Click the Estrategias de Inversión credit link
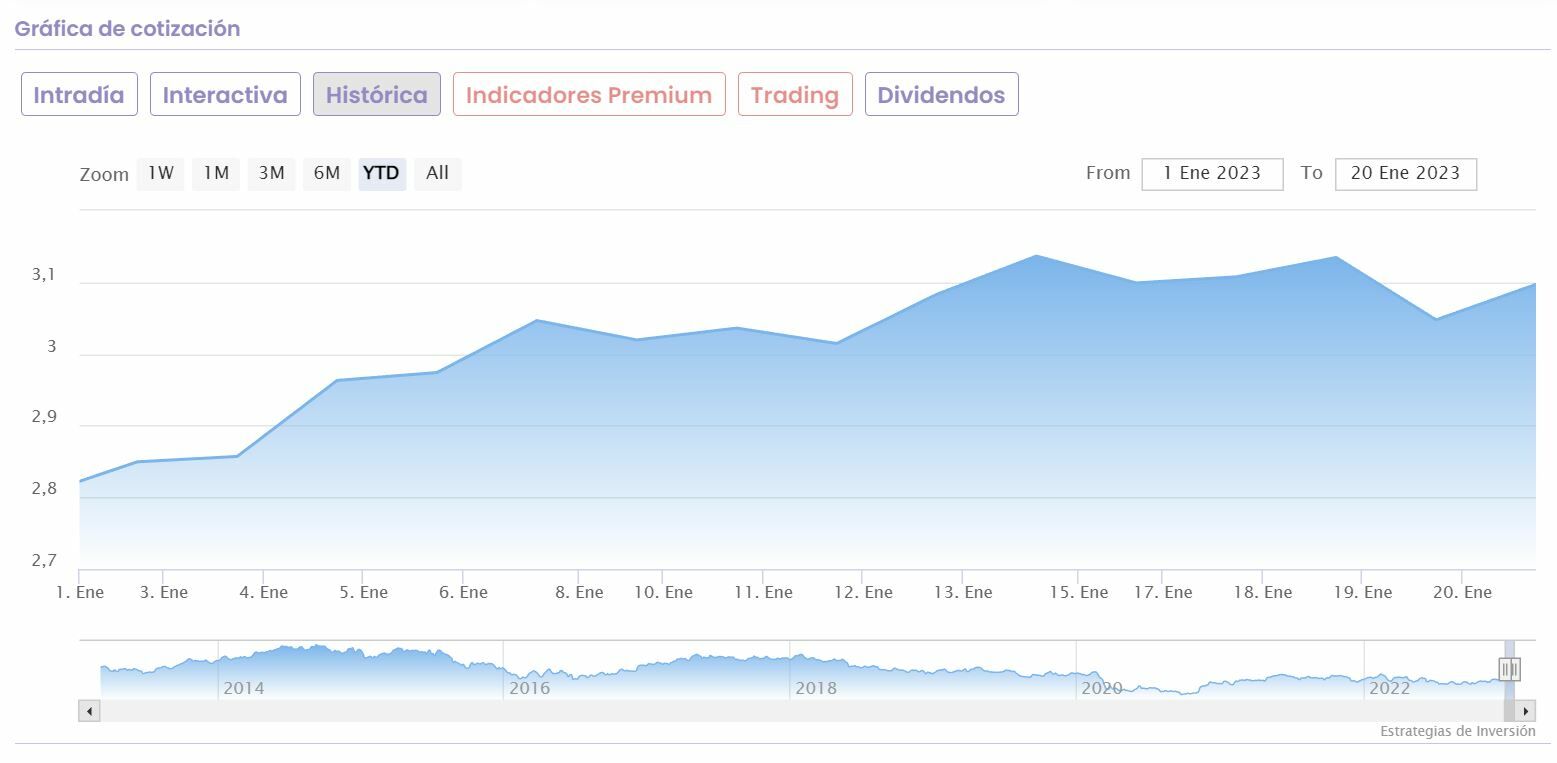 point(1457,731)
